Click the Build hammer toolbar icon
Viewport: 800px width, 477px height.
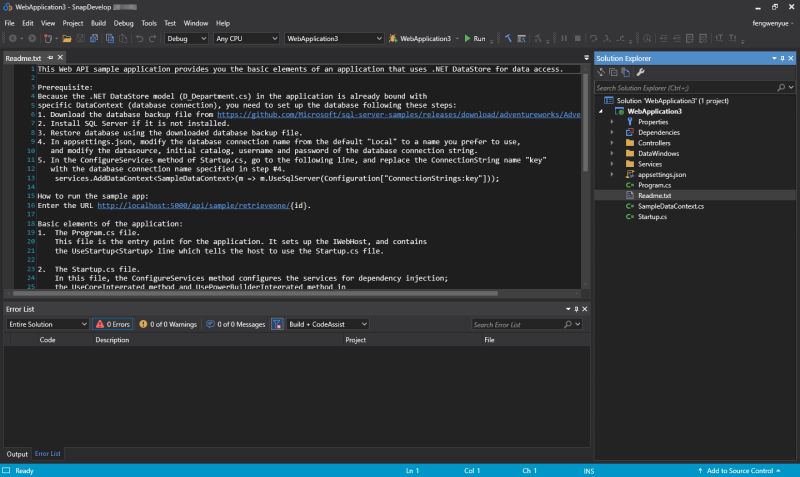coord(508,38)
